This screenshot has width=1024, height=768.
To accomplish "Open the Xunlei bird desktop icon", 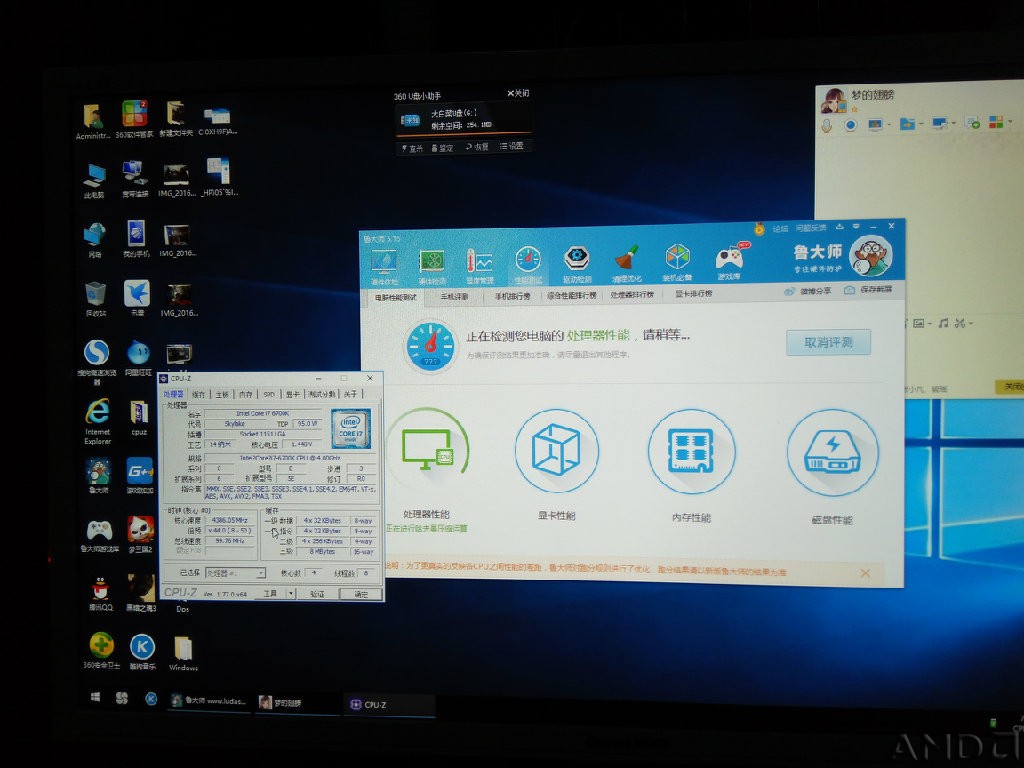I will (x=137, y=298).
